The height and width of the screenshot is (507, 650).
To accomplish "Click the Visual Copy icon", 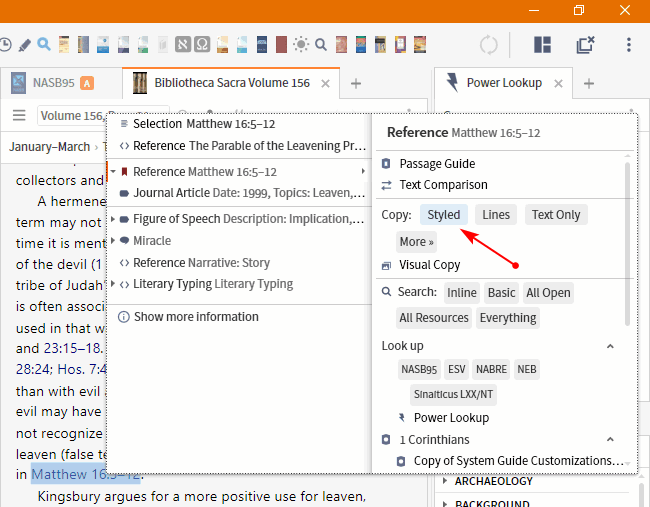I will [386, 265].
